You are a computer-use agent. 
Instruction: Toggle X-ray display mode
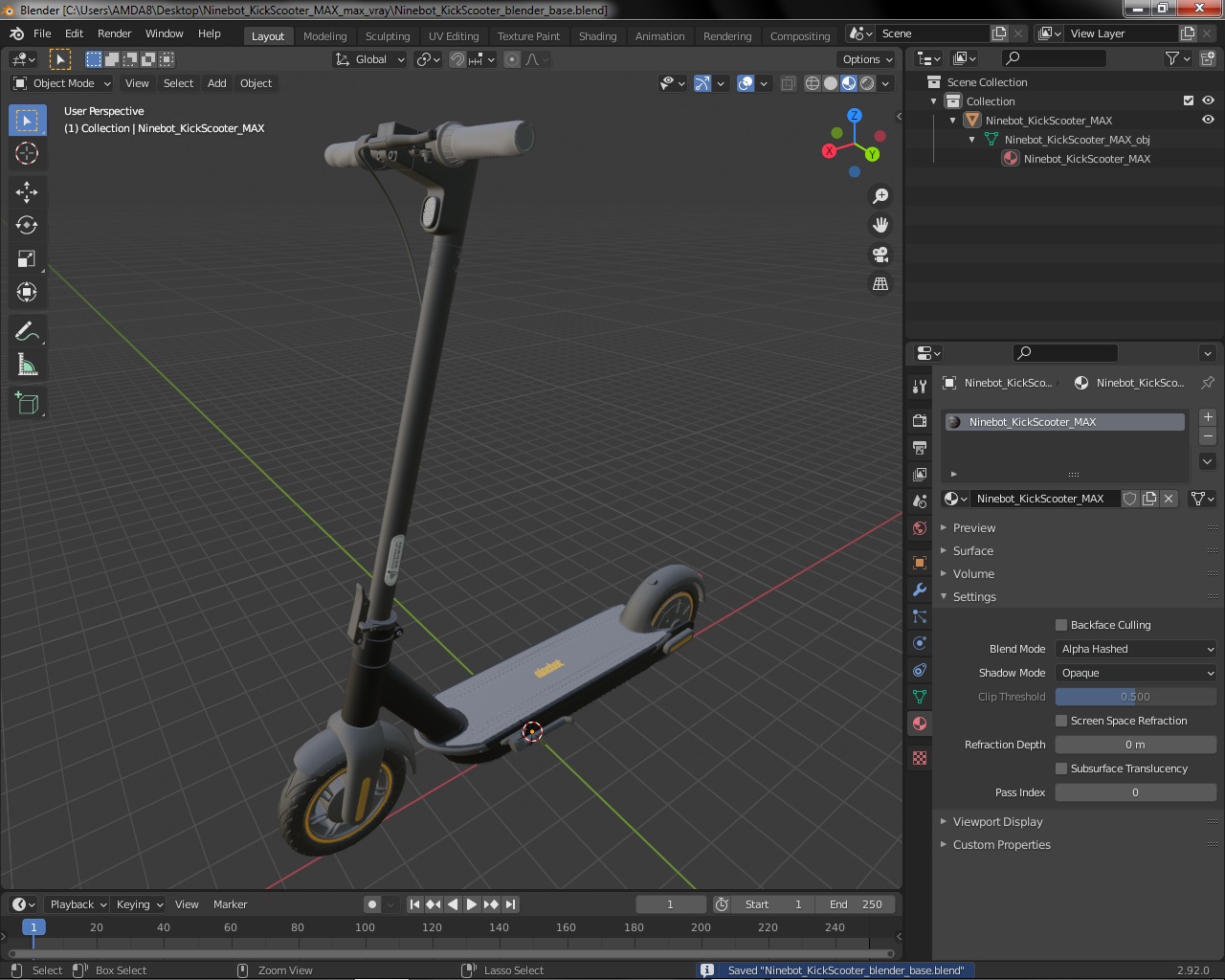tap(788, 83)
